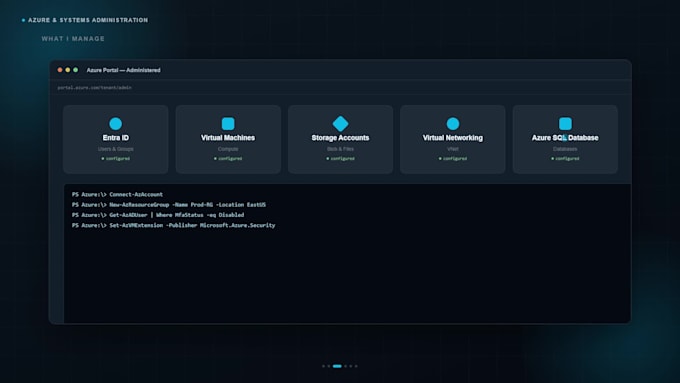
Task: Click the 'Azure Portal — Administered' window title
Action: click(124, 70)
